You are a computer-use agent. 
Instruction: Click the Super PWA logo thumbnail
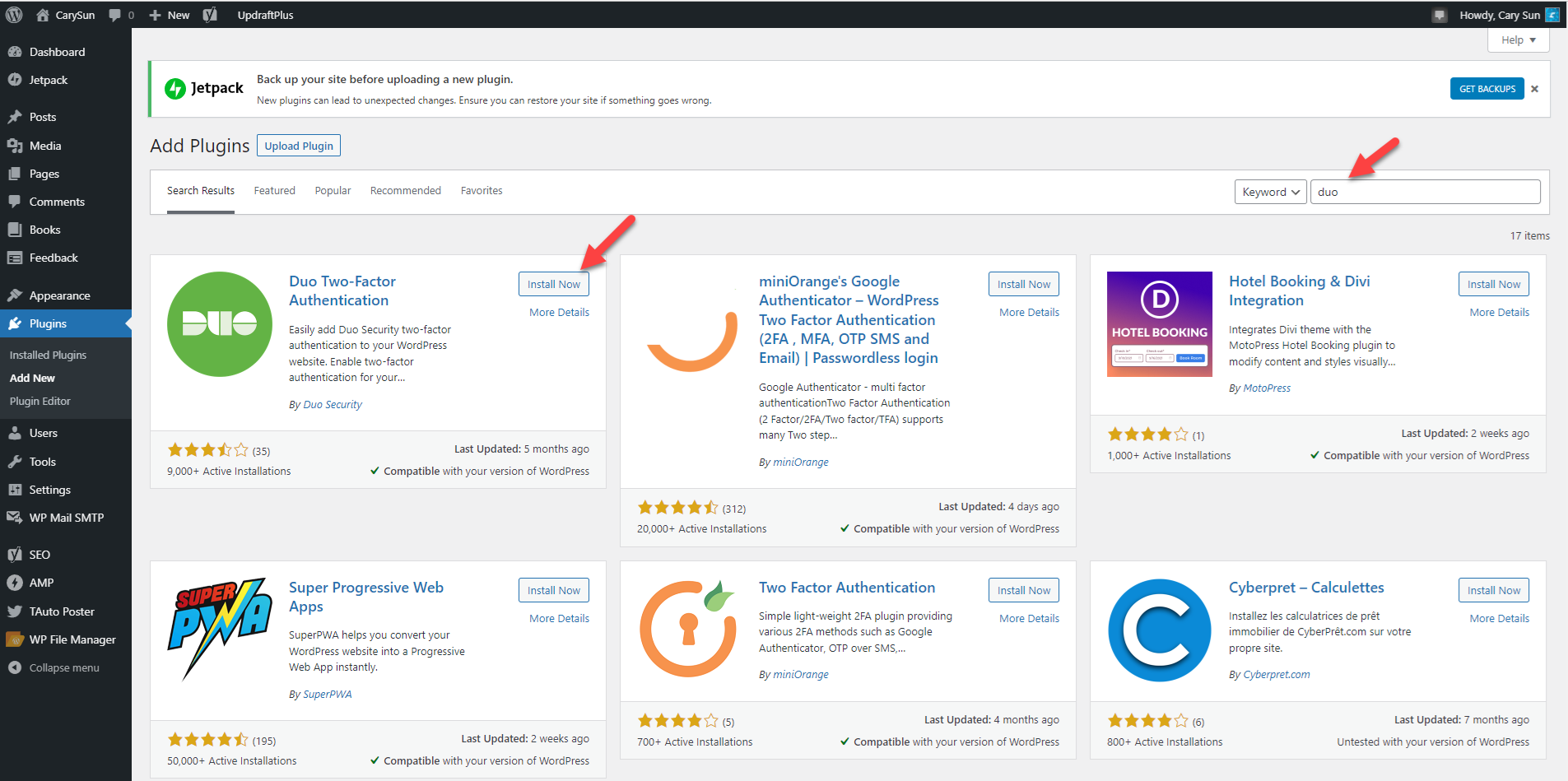(220, 630)
